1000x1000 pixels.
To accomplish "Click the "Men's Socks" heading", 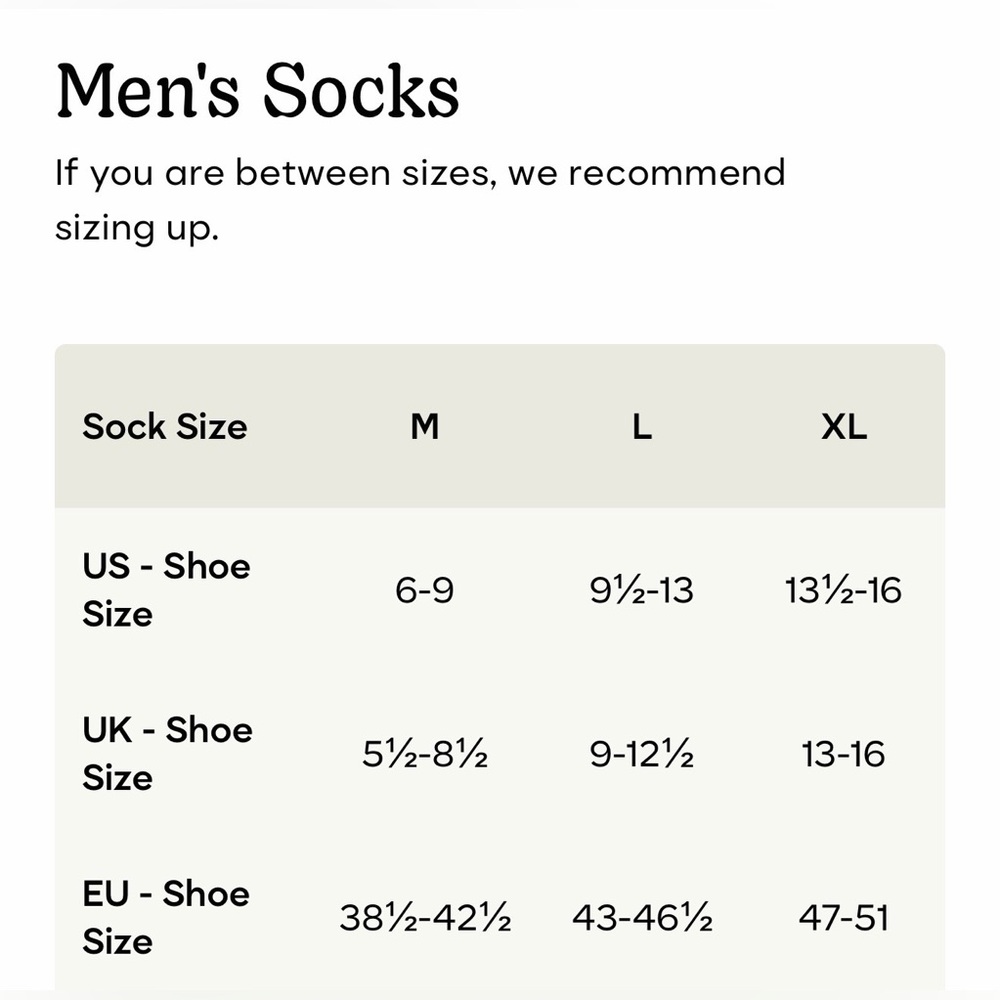I will (x=257, y=91).
